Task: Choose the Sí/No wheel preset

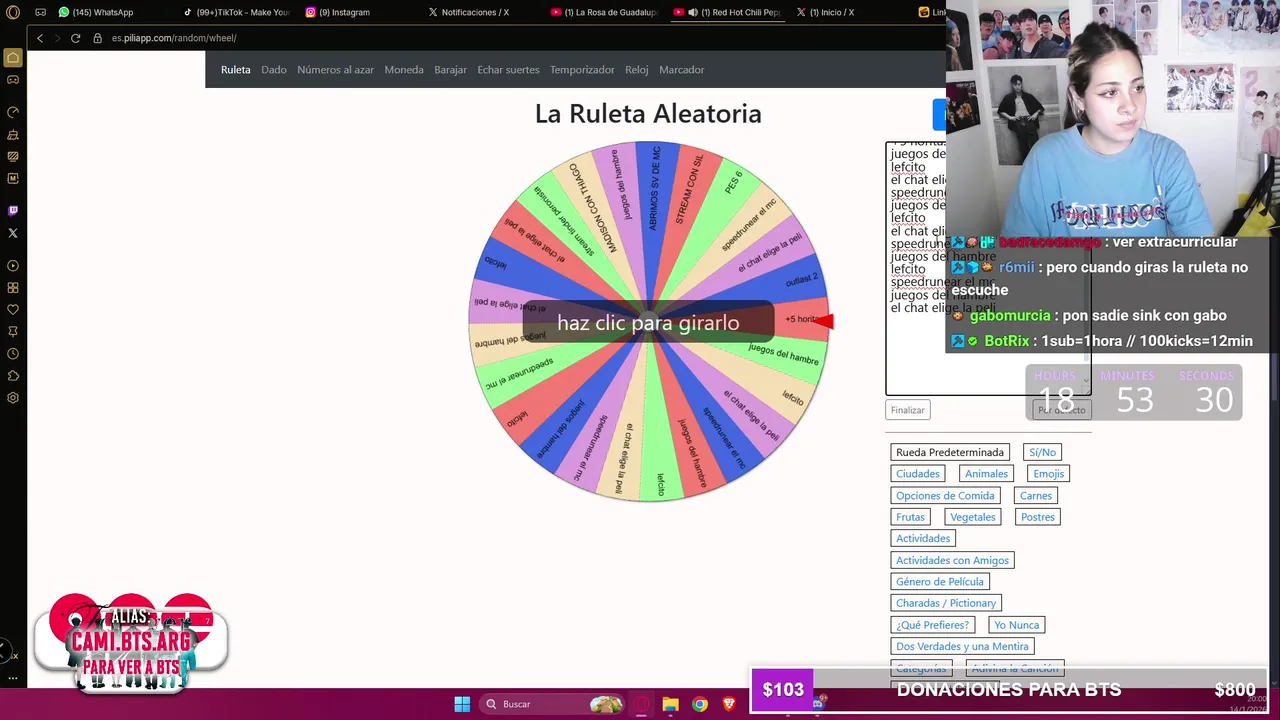Action: coord(1043,452)
